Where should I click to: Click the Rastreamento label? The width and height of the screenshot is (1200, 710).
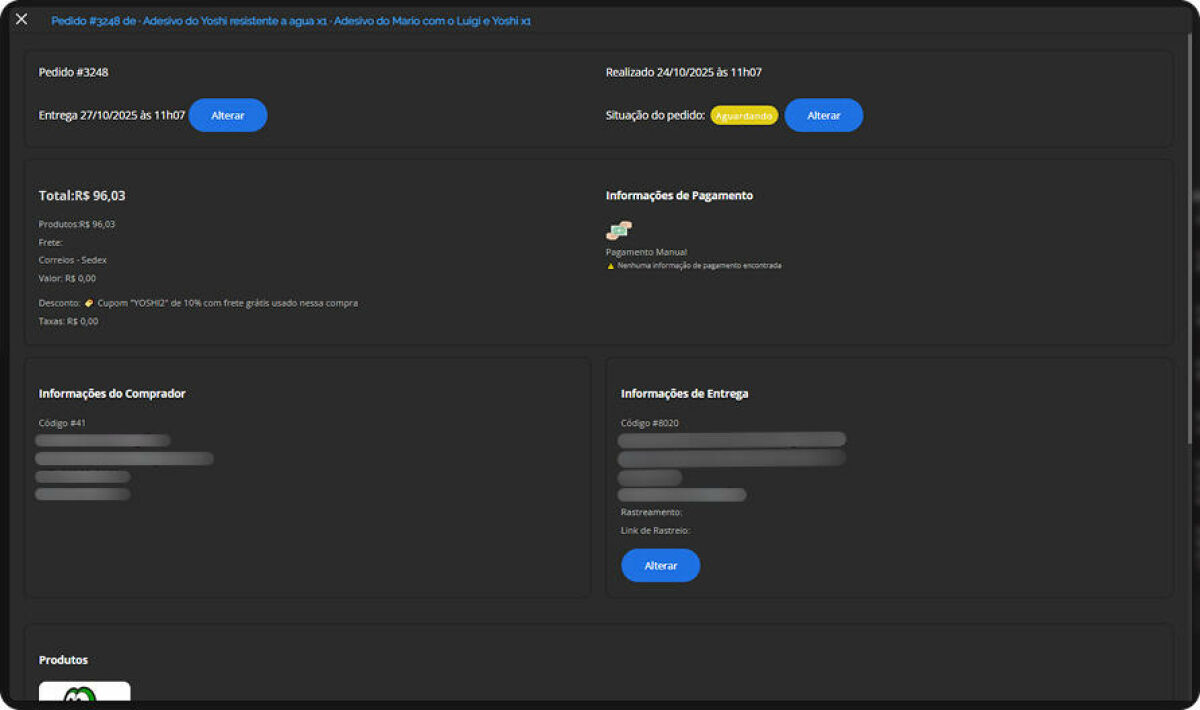649,512
